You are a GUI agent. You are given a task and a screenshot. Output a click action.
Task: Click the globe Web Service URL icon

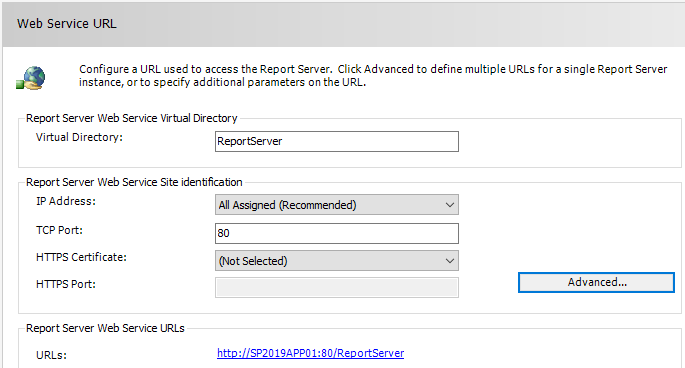tap(31, 78)
